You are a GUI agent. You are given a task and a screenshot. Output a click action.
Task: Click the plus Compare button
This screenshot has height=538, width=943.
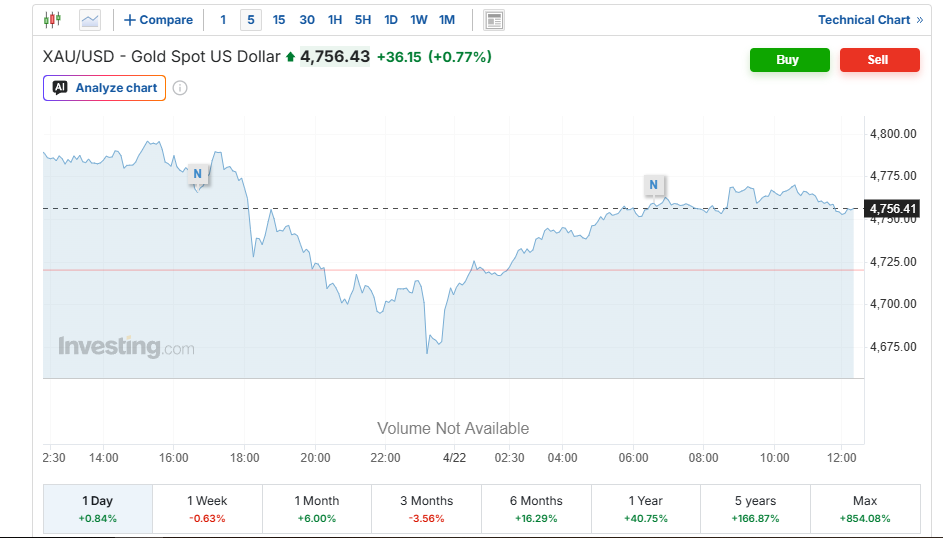click(x=158, y=20)
